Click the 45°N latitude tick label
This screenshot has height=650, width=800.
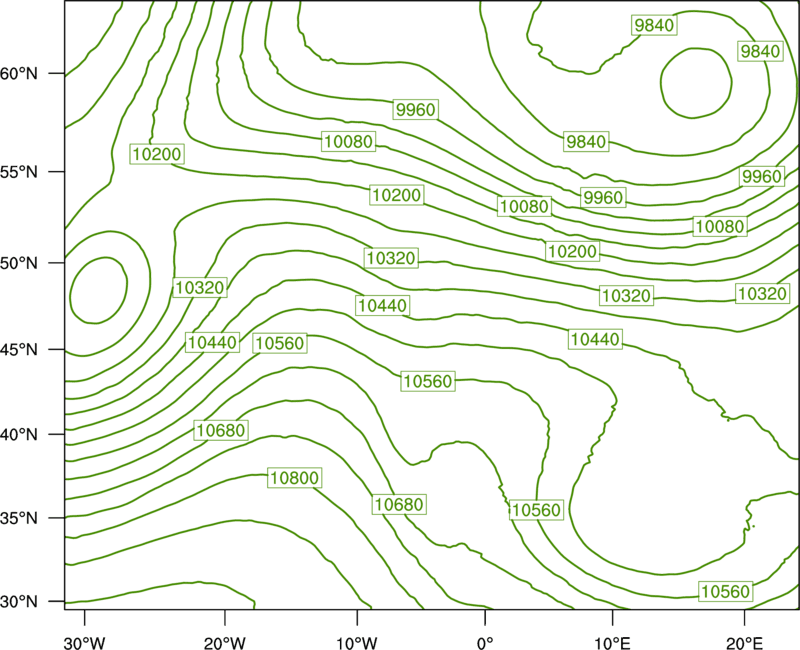[x=19, y=349]
